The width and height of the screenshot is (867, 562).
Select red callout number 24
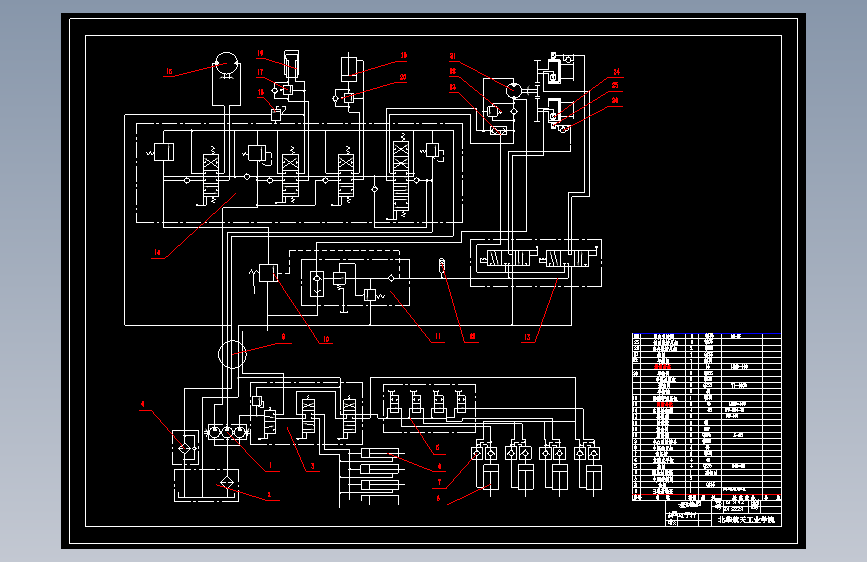(617, 72)
